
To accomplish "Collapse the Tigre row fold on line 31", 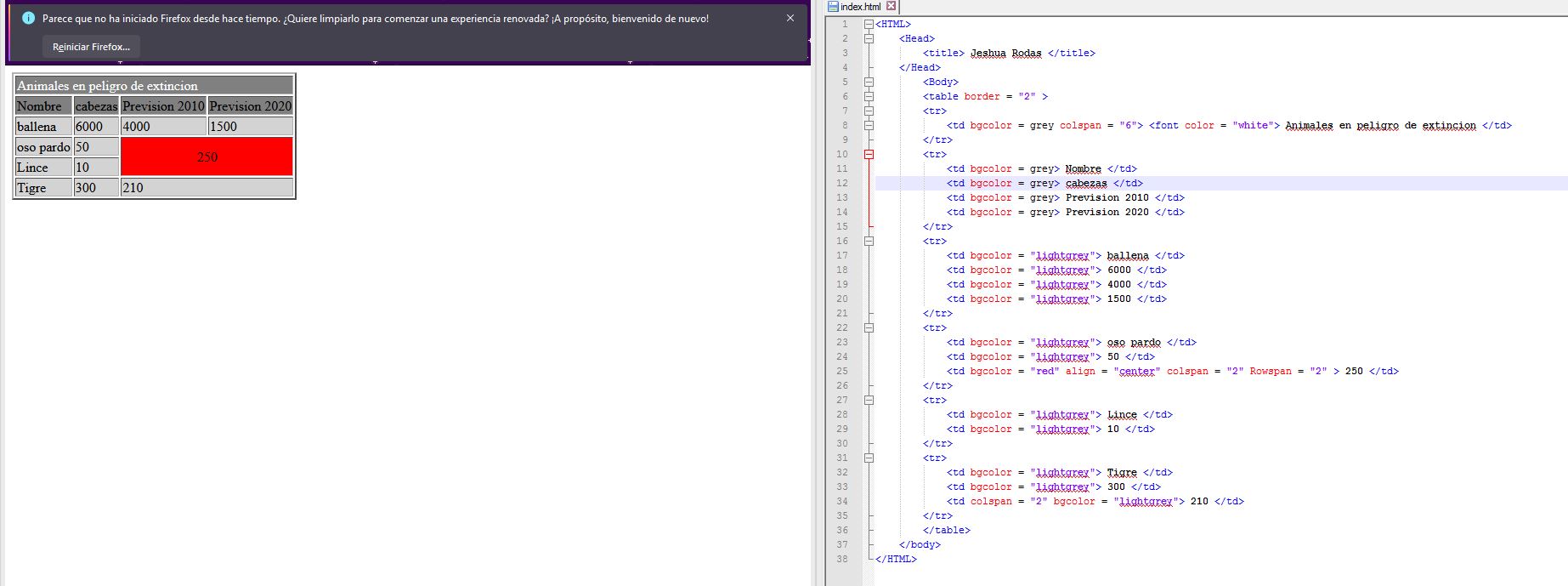I will coord(869,458).
